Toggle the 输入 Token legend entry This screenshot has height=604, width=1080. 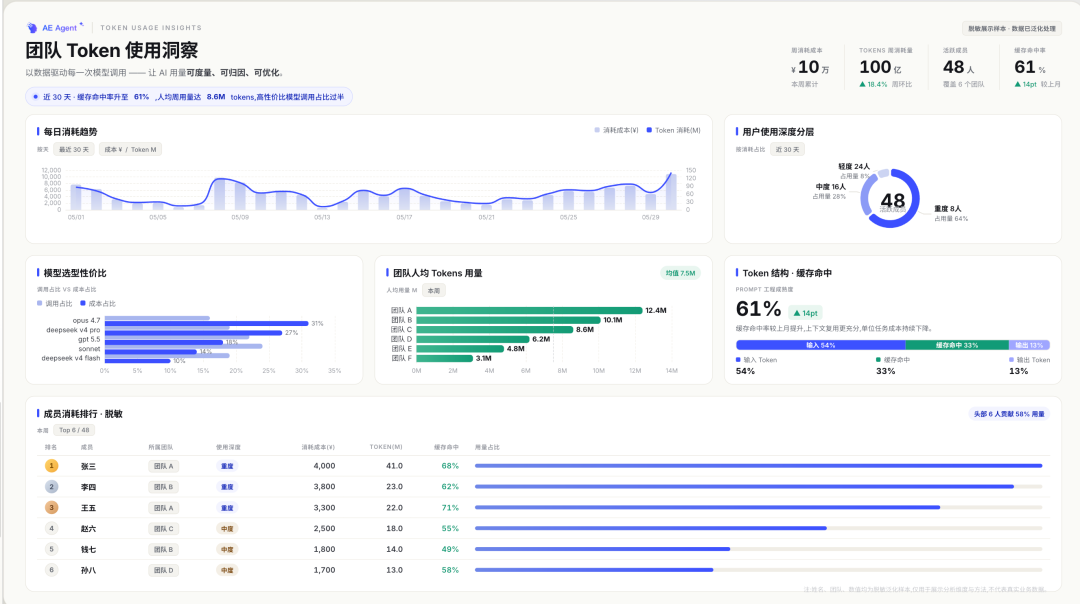pos(756,360)
